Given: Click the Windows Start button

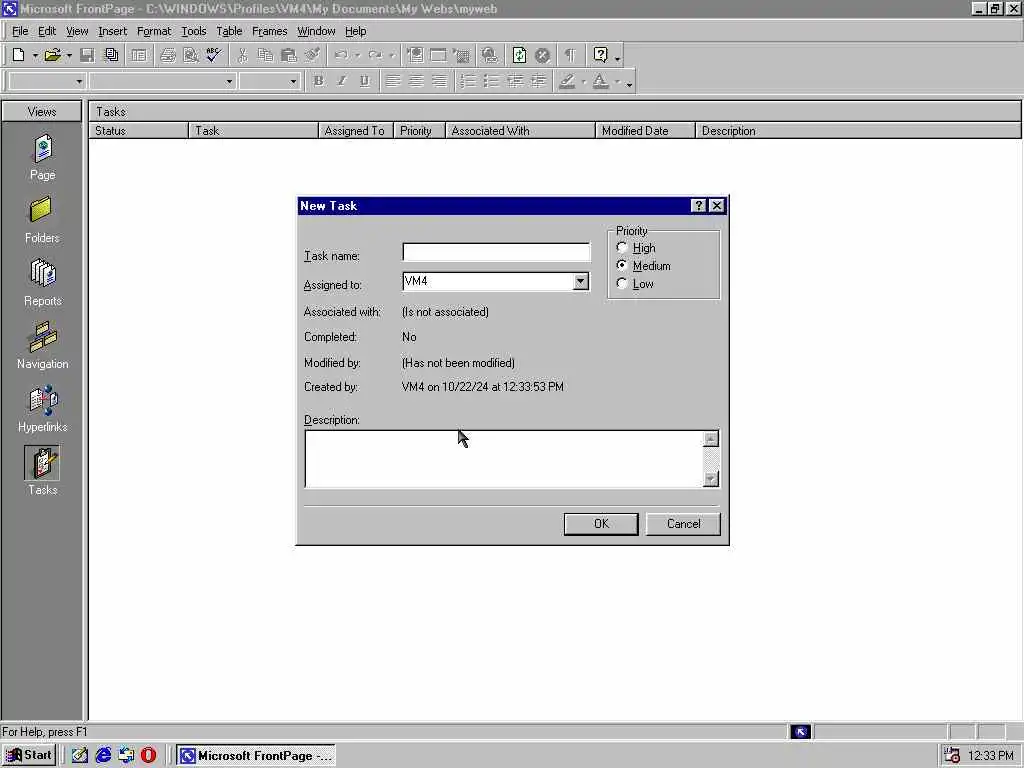Looking at the screenshot, I should click(29, 755).
